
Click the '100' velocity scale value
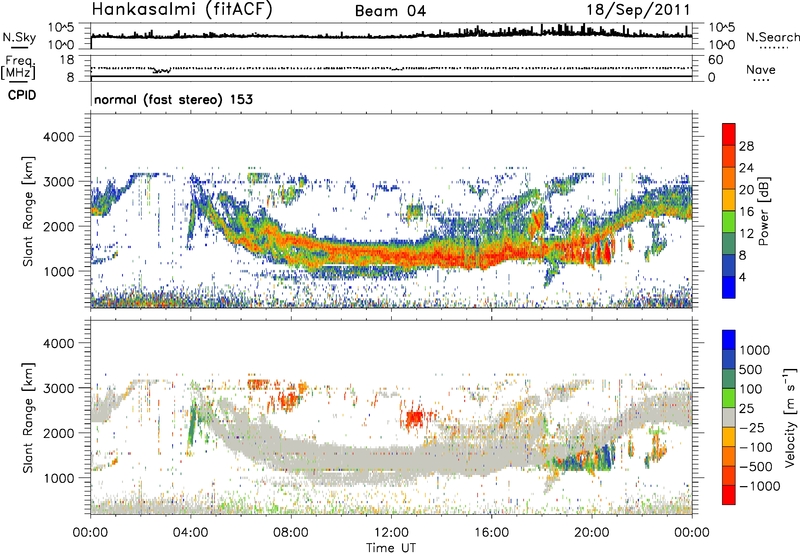[751, 389]
